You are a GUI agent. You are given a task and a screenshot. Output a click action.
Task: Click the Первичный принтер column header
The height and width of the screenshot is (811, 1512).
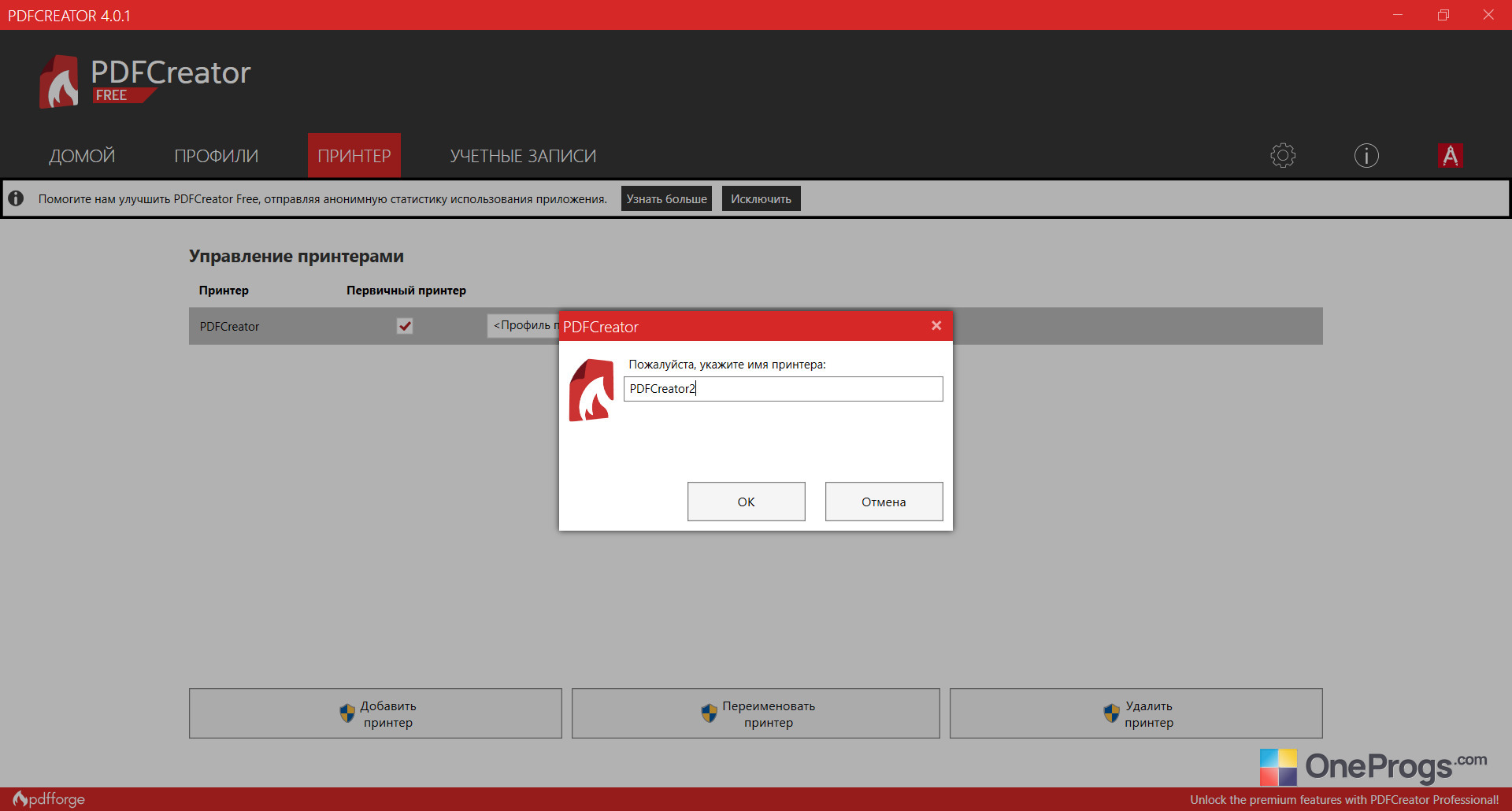click(406, 290)
